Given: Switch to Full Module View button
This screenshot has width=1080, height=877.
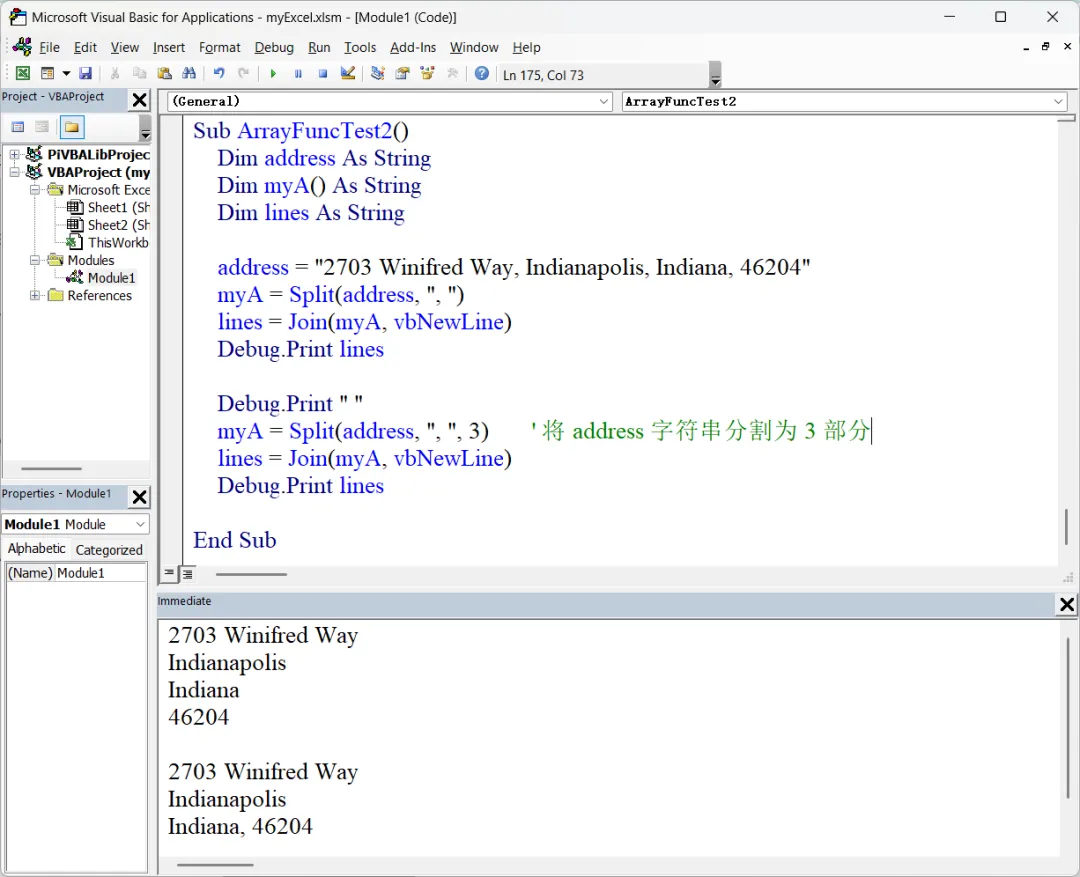Looking at the screenshot, I should coord(187,573).
